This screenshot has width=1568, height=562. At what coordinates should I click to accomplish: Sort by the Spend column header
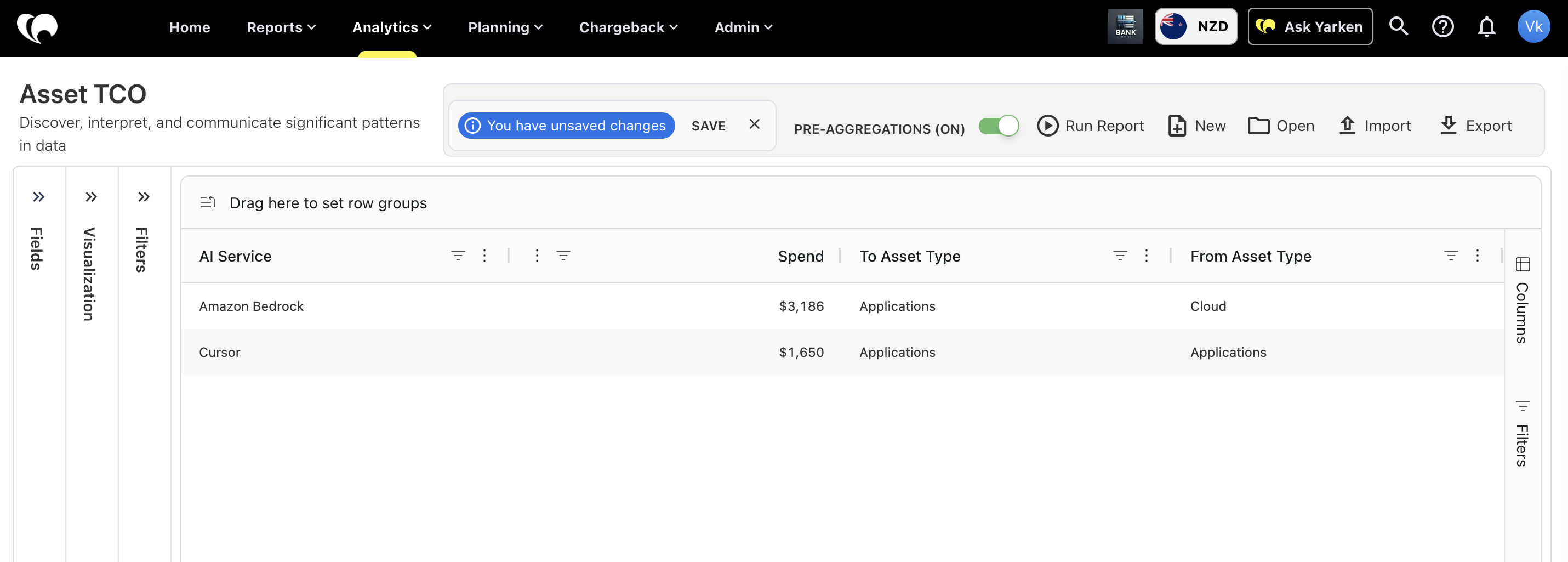pyautogui.click(x=800, y=256)
